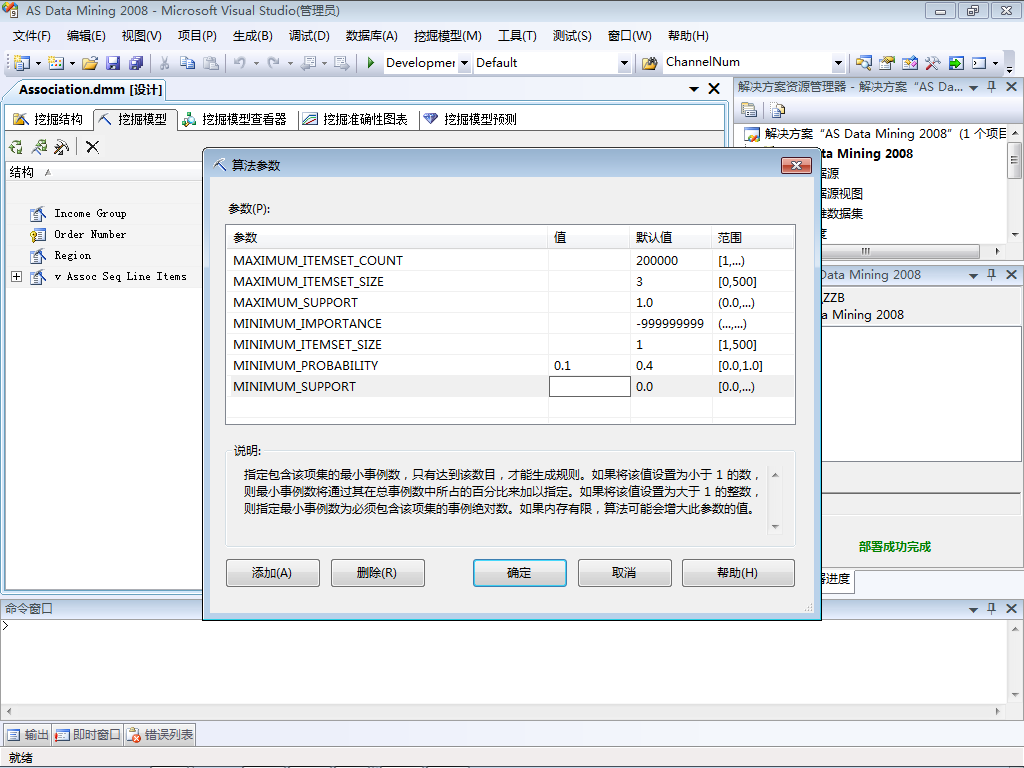1024x768 pixels.
Task: Switch to the 挖掘模型查看器 tab
Action: (x=235, y=119)
